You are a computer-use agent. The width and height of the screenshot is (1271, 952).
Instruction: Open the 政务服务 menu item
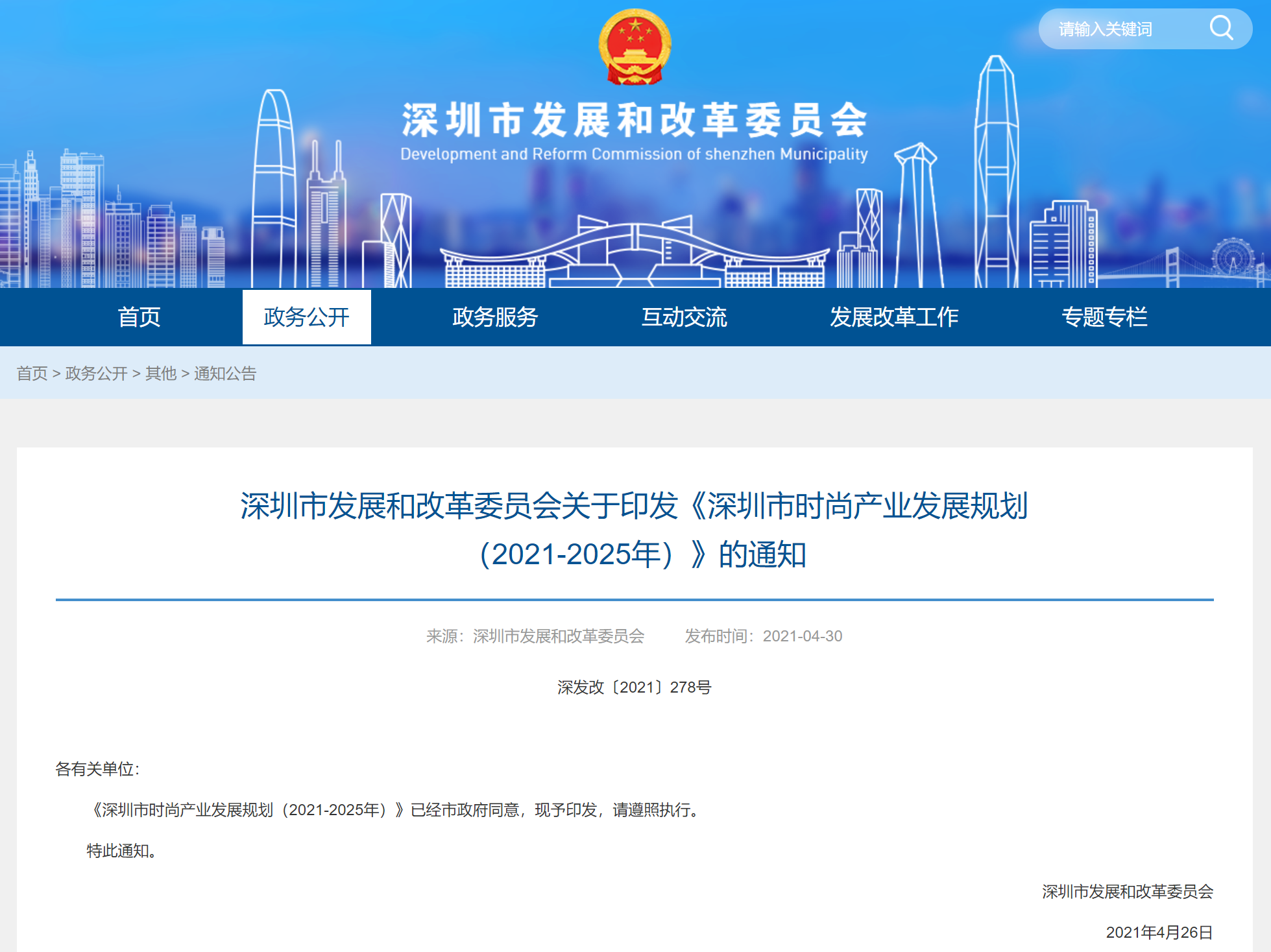pos(495,317)
